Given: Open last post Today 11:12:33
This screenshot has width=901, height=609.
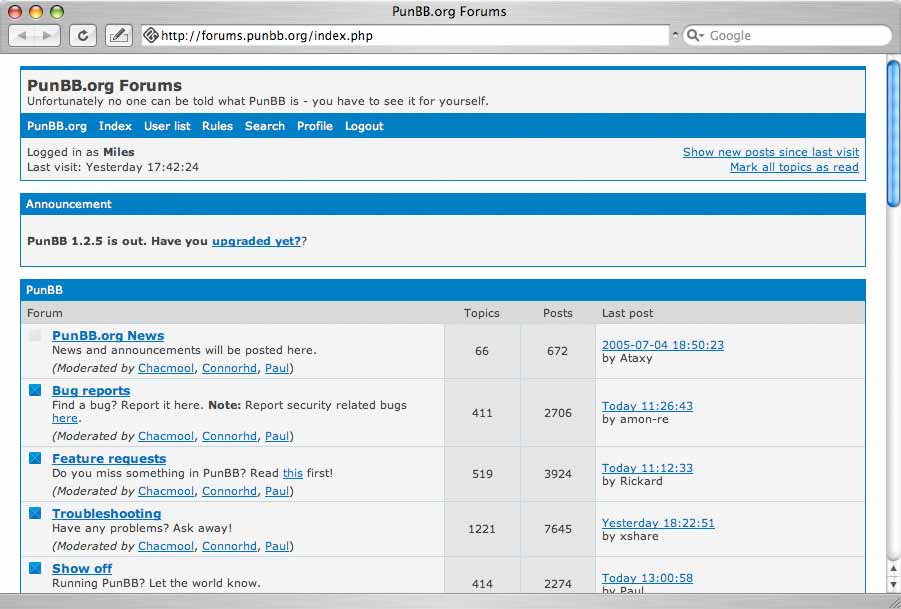Looking at the screenshot, I should 648,468.
